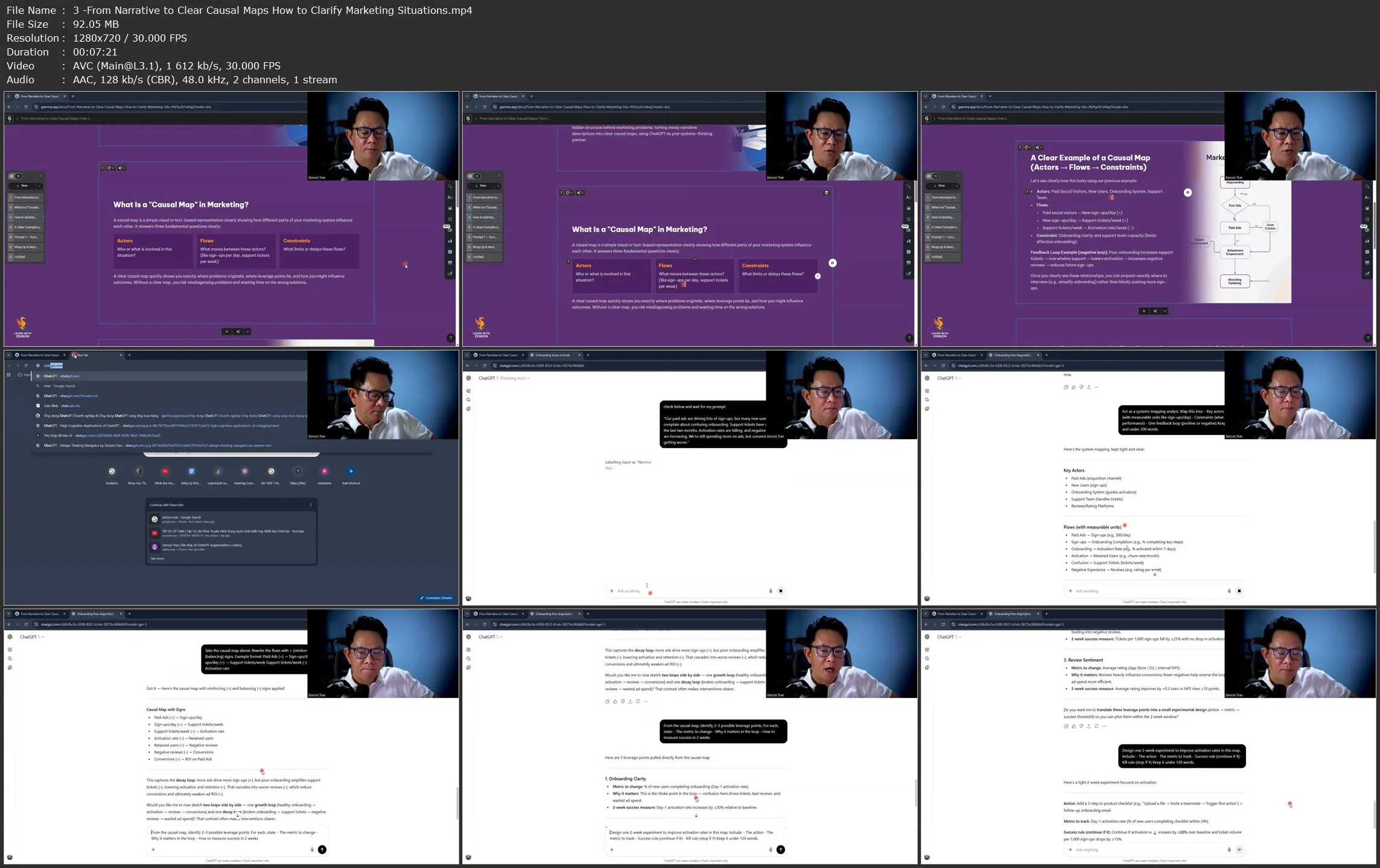Screen dimensions: 1380x868
Task: Open three-dot menu on 'Continue with these tabs' card
Action: pyautogui.click(x=311, y=505)
